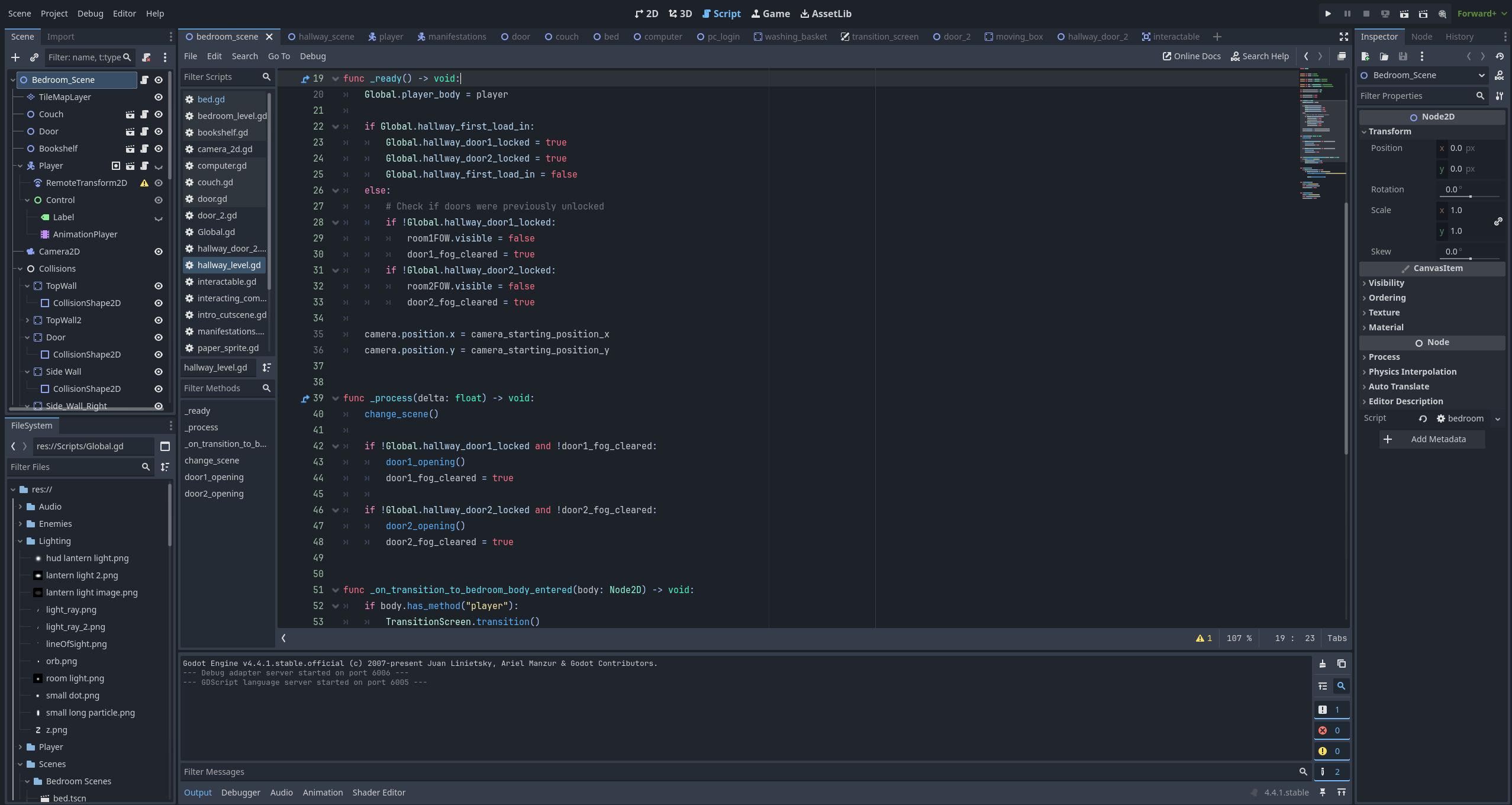
Task: Jump to change_scene method in list
Action: point(212,461)
